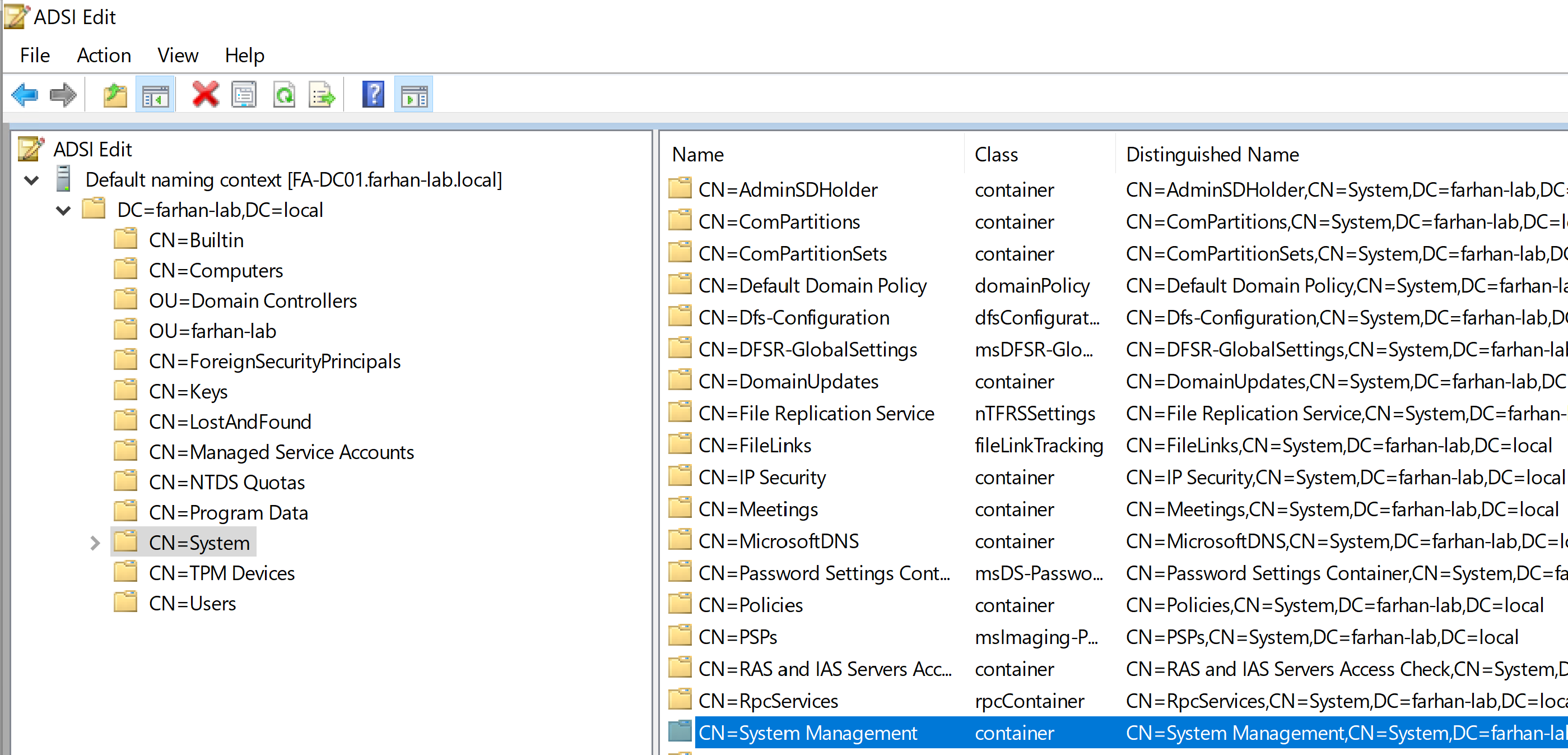The image size is (1568, 755).
Task: Click the blue Help question mark icon
Action: point(373,95)
